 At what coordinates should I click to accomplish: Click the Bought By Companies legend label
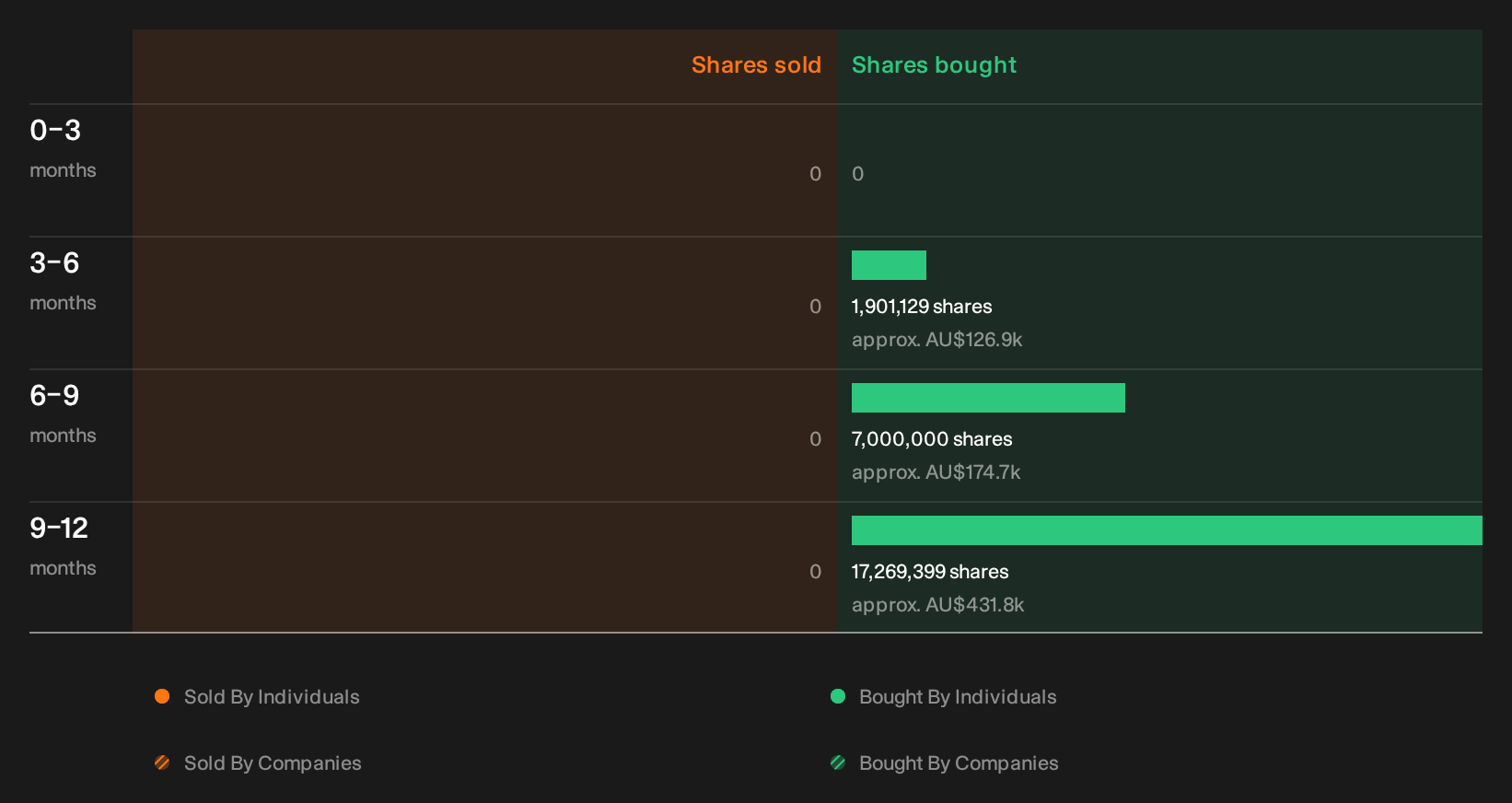(959, 763)
